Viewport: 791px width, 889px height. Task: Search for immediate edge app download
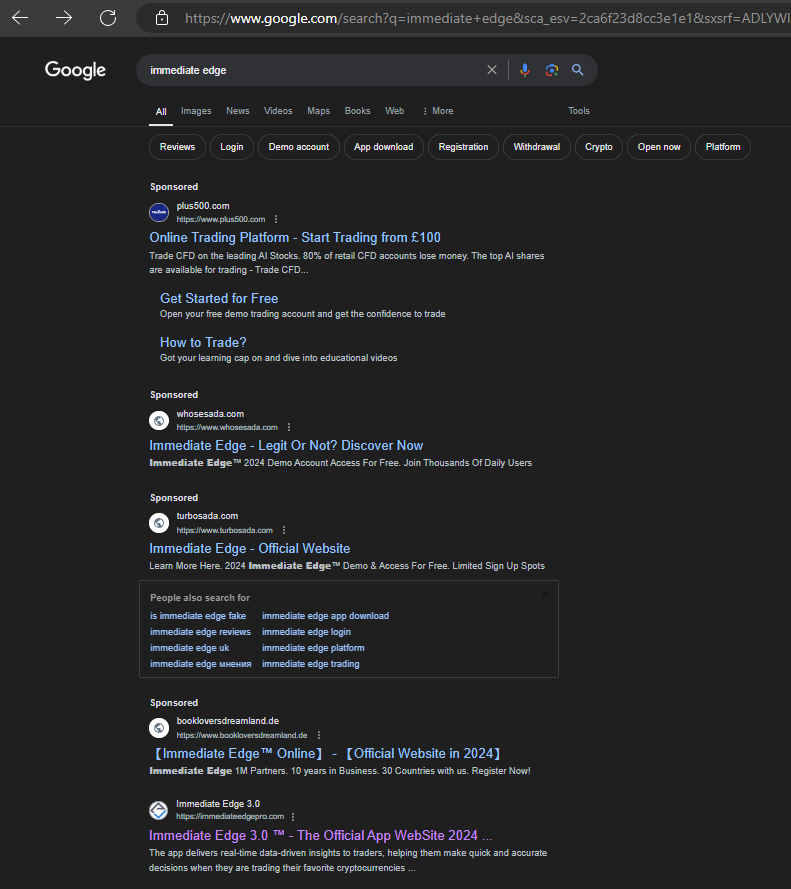tap(325, 616)
